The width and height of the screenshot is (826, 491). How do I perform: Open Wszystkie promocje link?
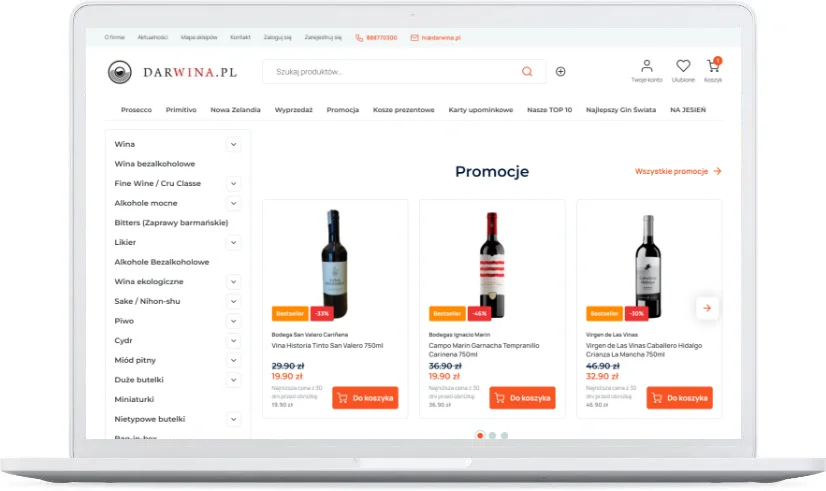click(678, 171)
